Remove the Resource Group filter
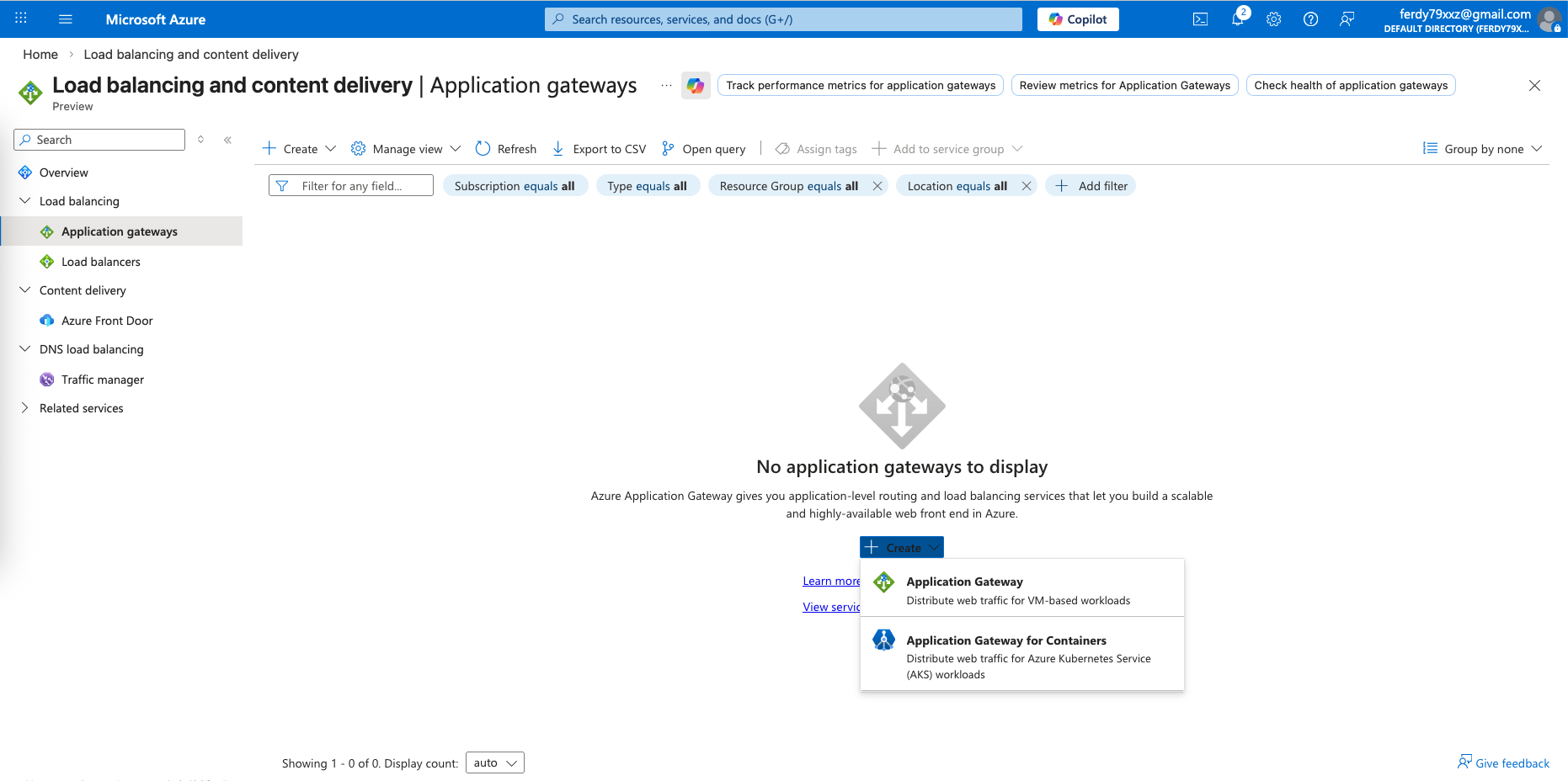This screenshot has height=781, width=1568. point(877,186)
